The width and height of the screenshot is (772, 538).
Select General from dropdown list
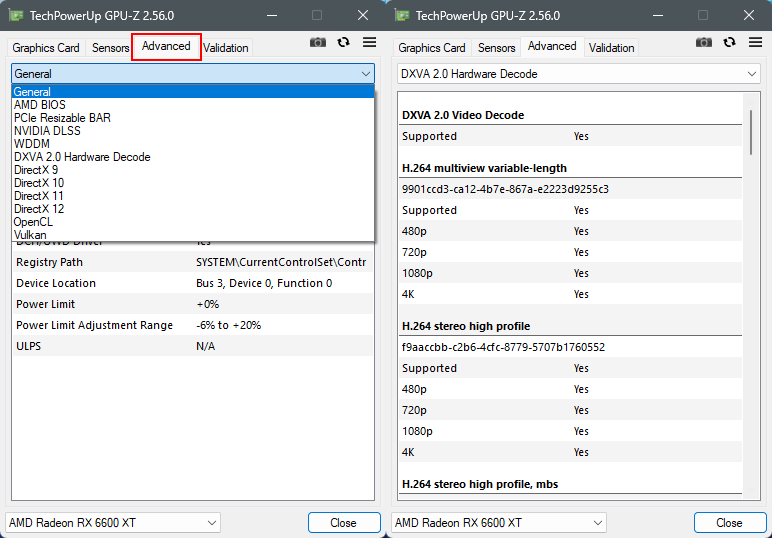(193, 92)
